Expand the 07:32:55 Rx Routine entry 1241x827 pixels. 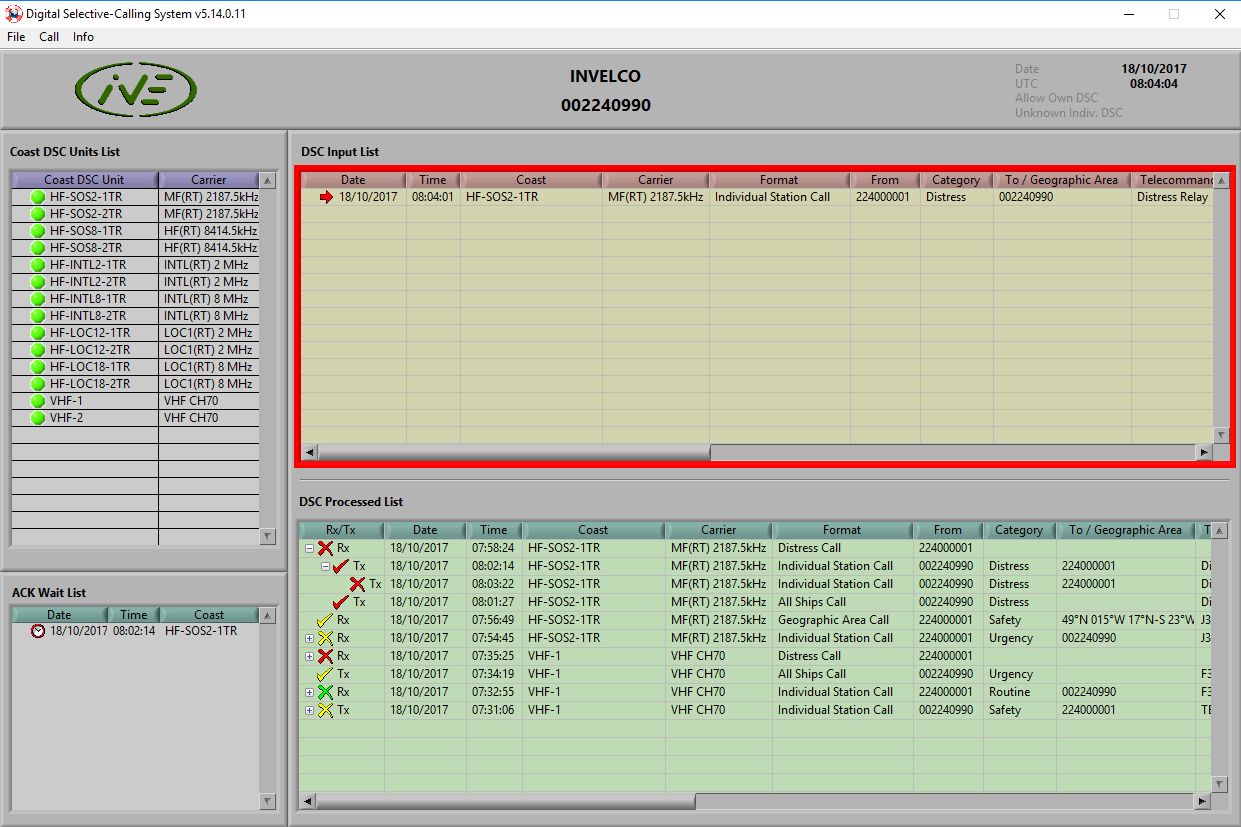tap(309, 692)
